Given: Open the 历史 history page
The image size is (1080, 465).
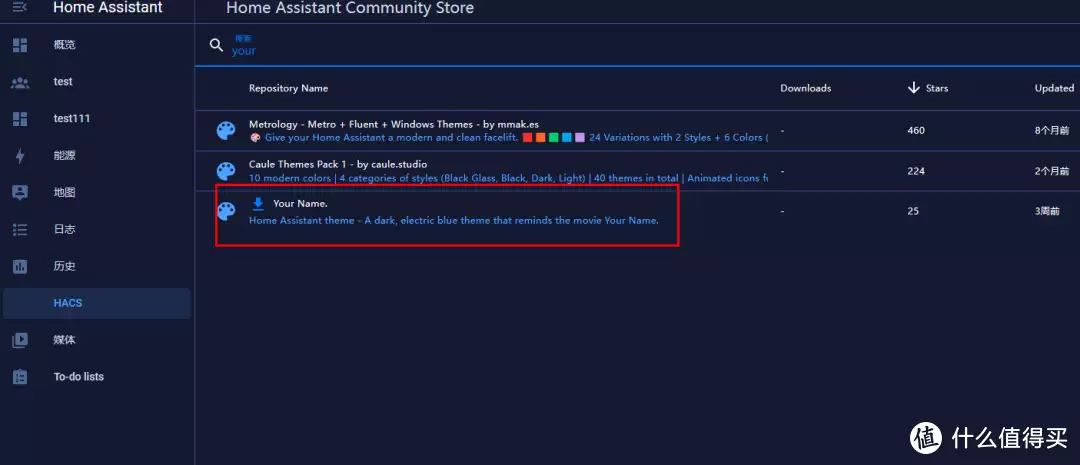Looking at the screenshot, I should pos(96,267).
